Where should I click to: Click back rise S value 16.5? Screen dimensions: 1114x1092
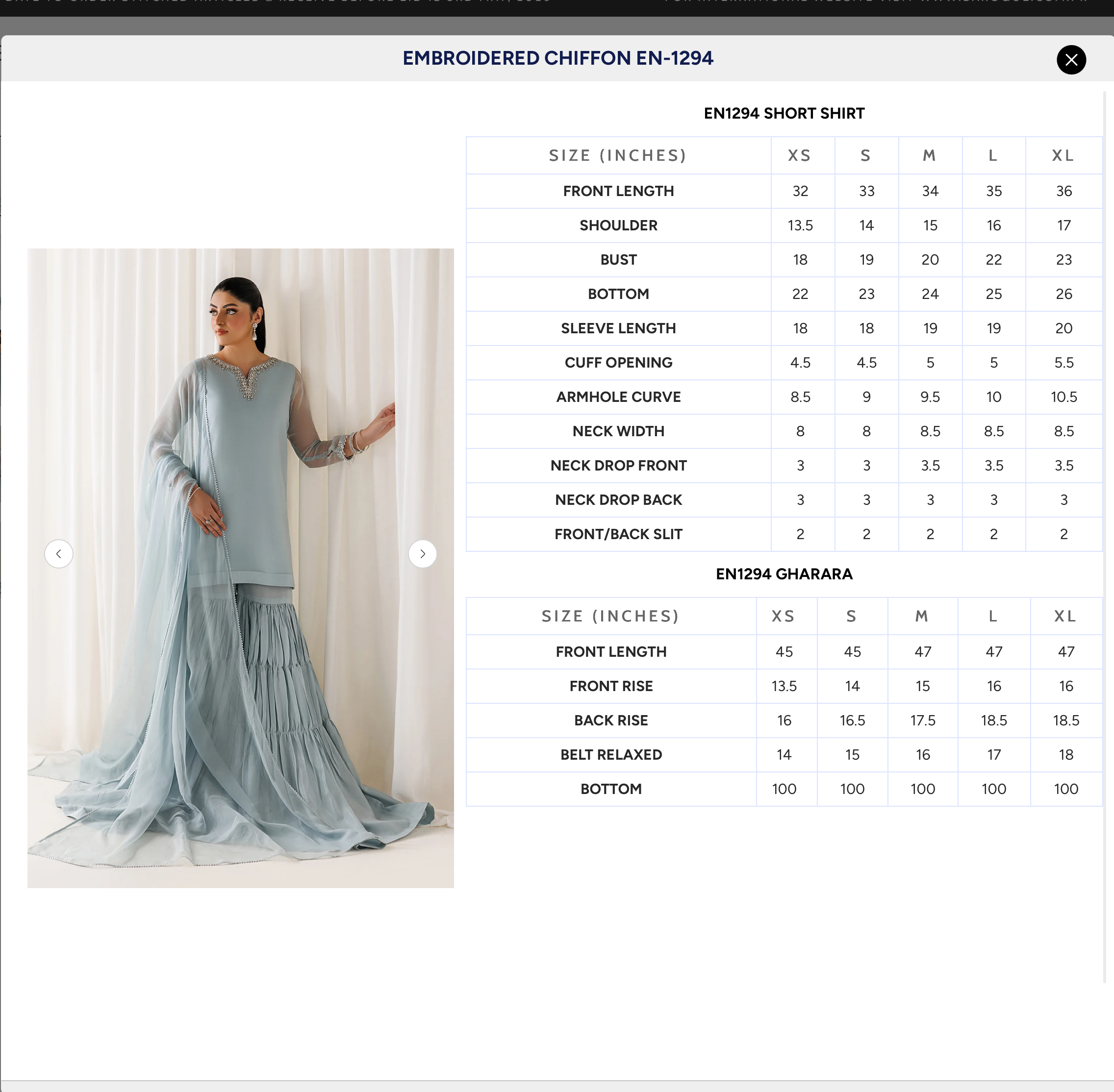click(852, 720)
